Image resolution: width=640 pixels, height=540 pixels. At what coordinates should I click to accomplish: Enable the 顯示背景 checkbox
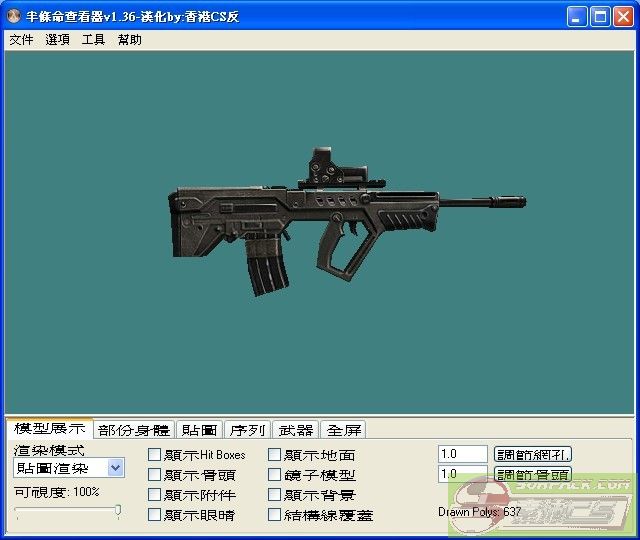pyautogui.click(x=274, y=495)
